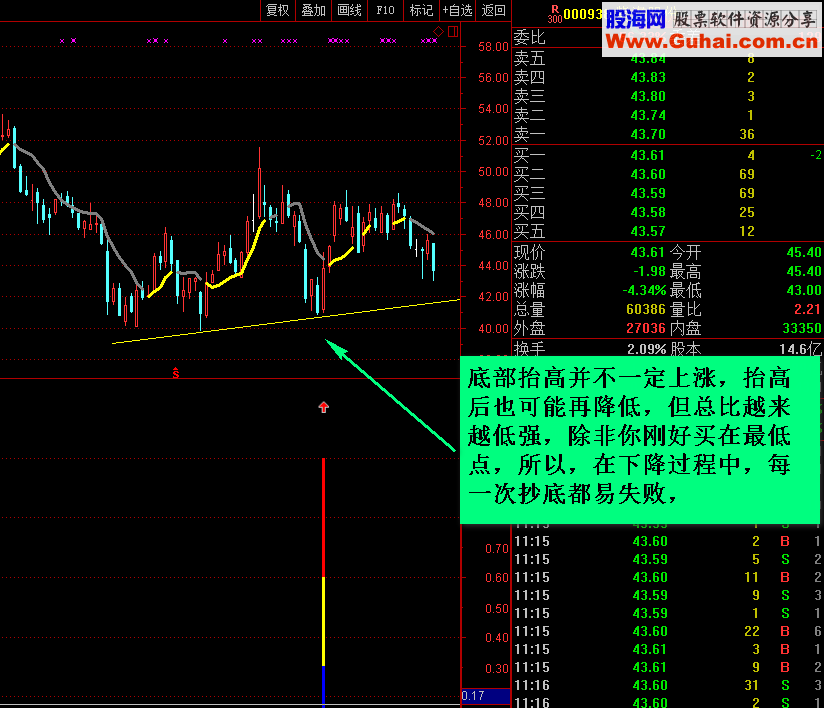Select the 卖三 price 43.80
Screen dimensions: 824x708
point(648,96)
